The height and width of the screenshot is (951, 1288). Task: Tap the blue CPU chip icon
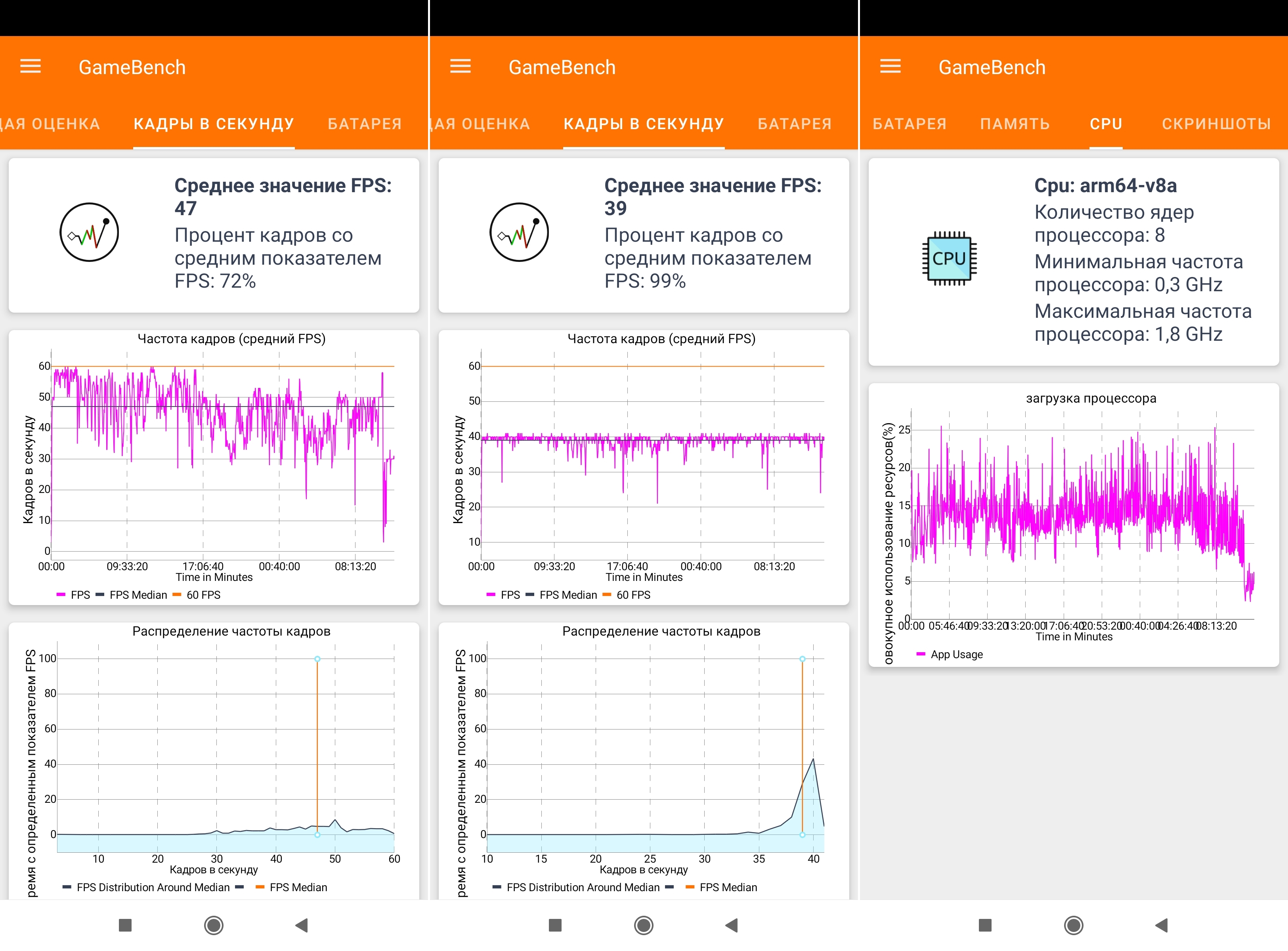pos(949,258)
